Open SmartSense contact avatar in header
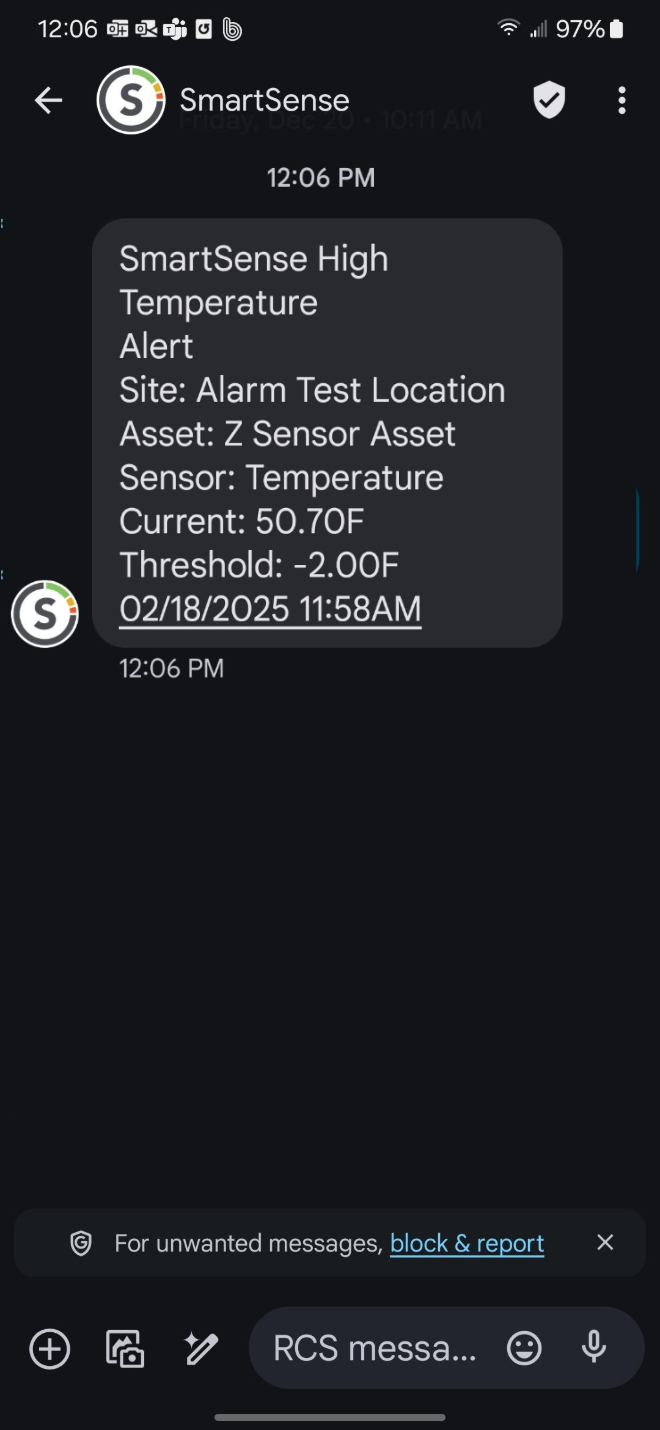660x1430 pixels. pyautogui.click(x=131, y=100)
